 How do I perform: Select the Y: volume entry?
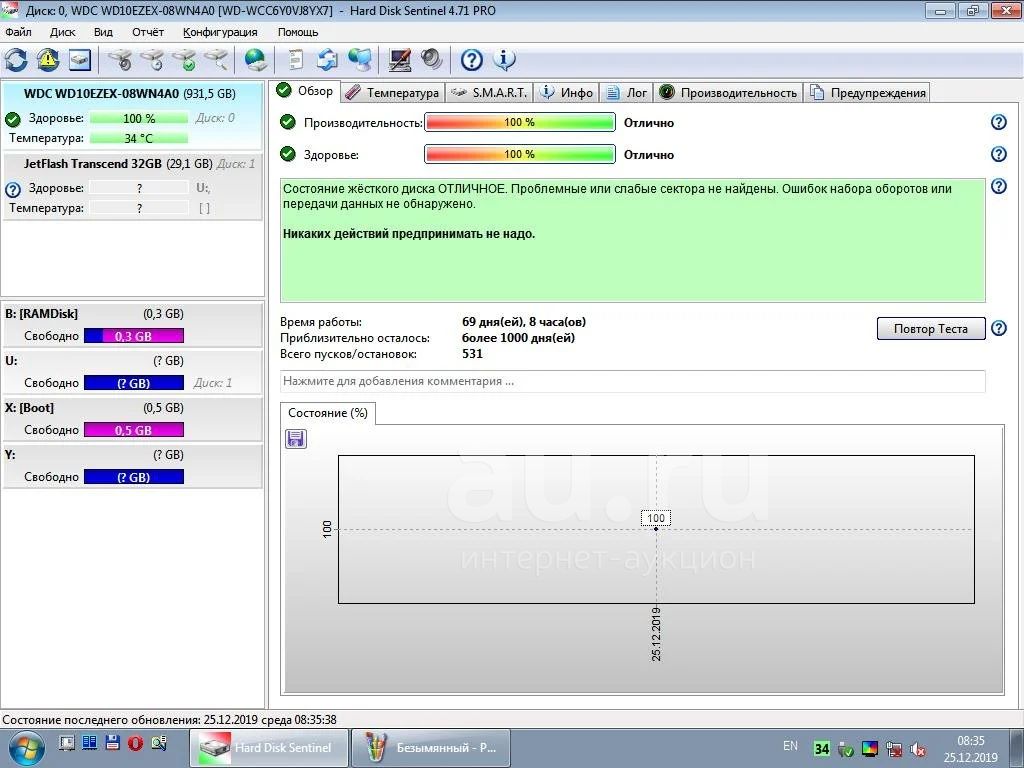tap(133, 466)
